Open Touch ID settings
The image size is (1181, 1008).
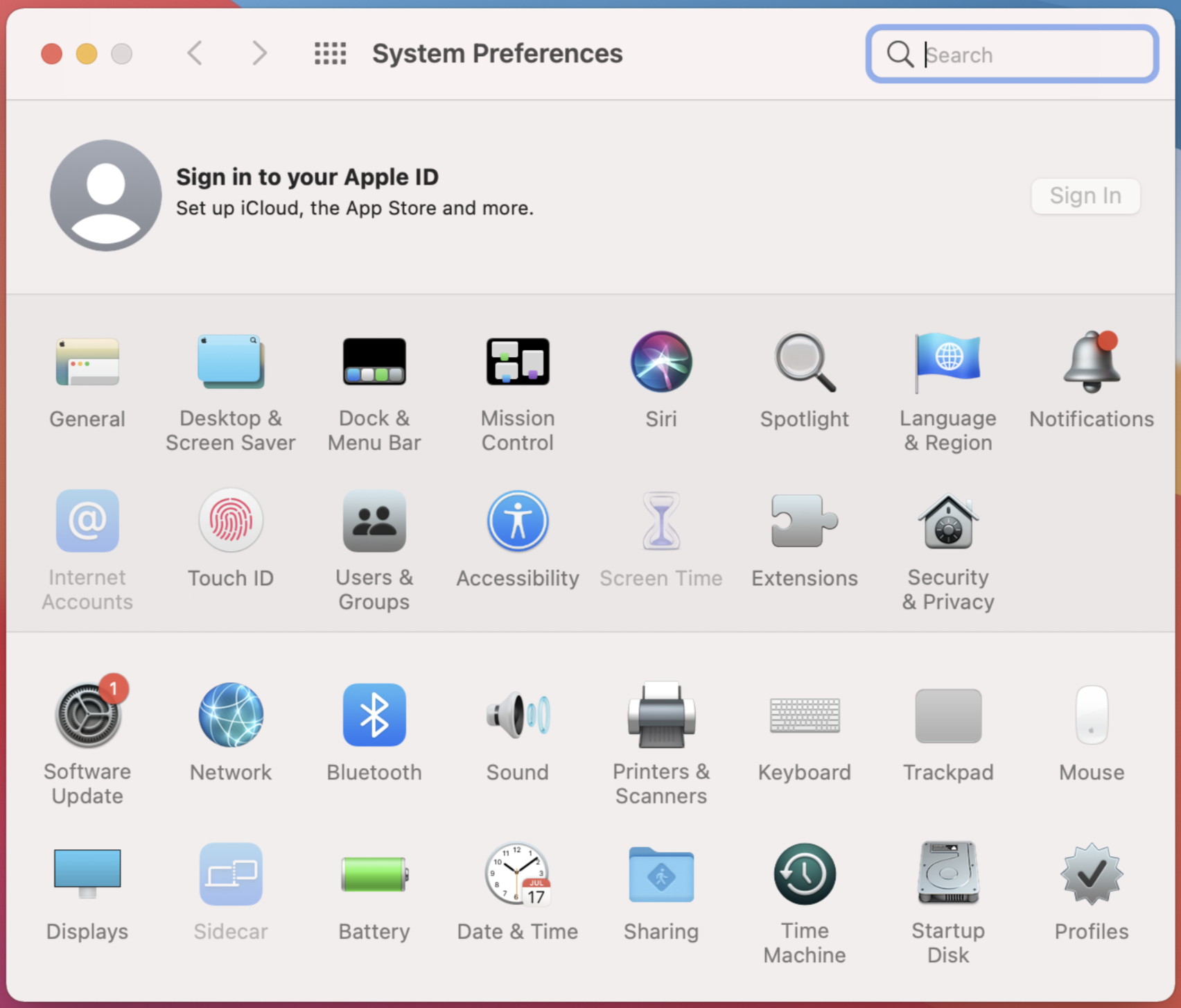click(x=231, y=521)
